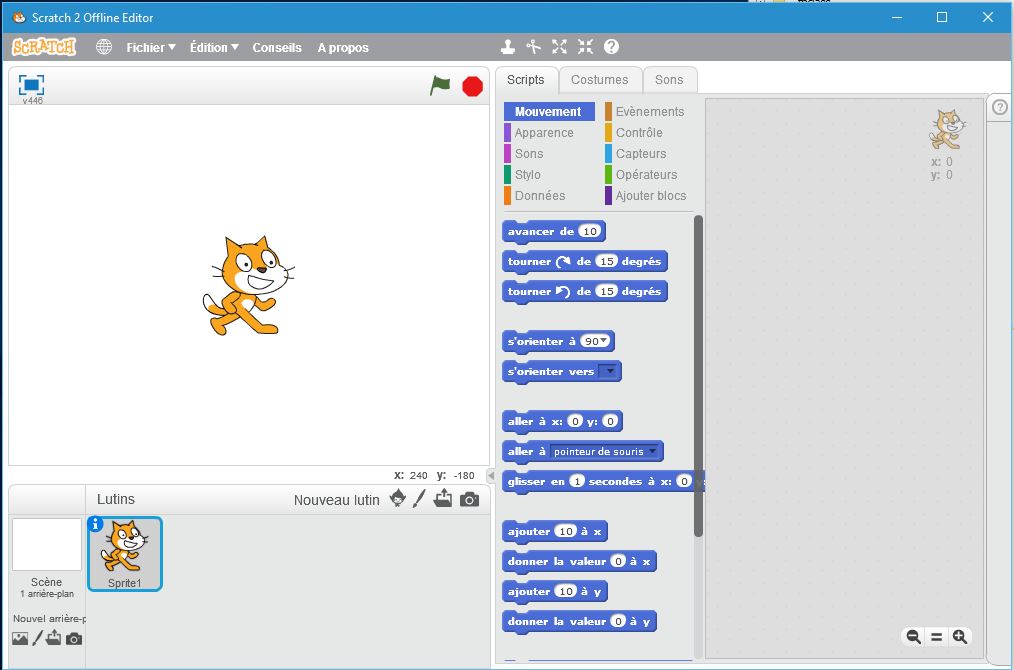The image size is (1014, 670).
Task: Select the Delete scissors tool
Action: click(534, 47)
